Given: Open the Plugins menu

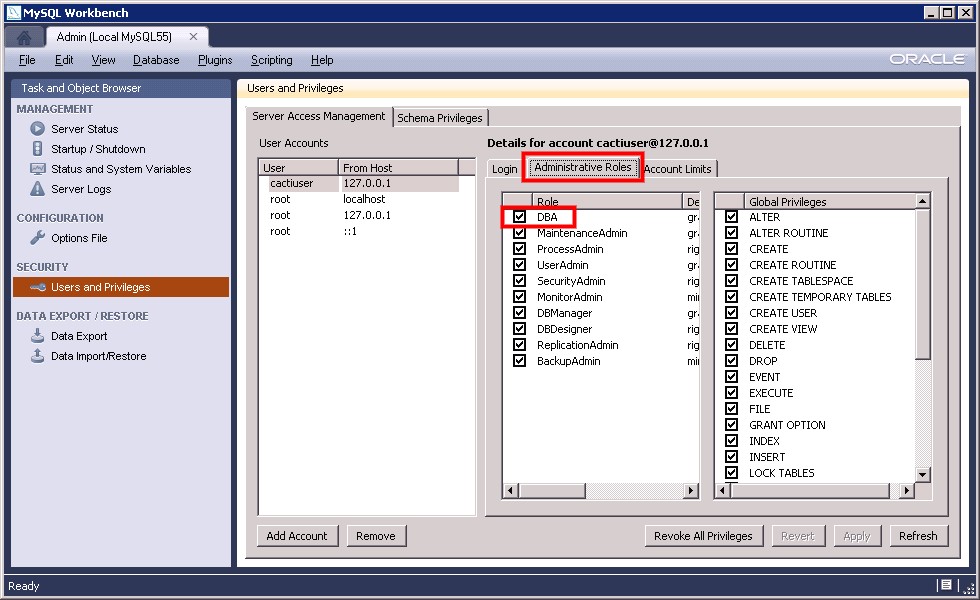Looking at the screenshot, I should (215, 60).
